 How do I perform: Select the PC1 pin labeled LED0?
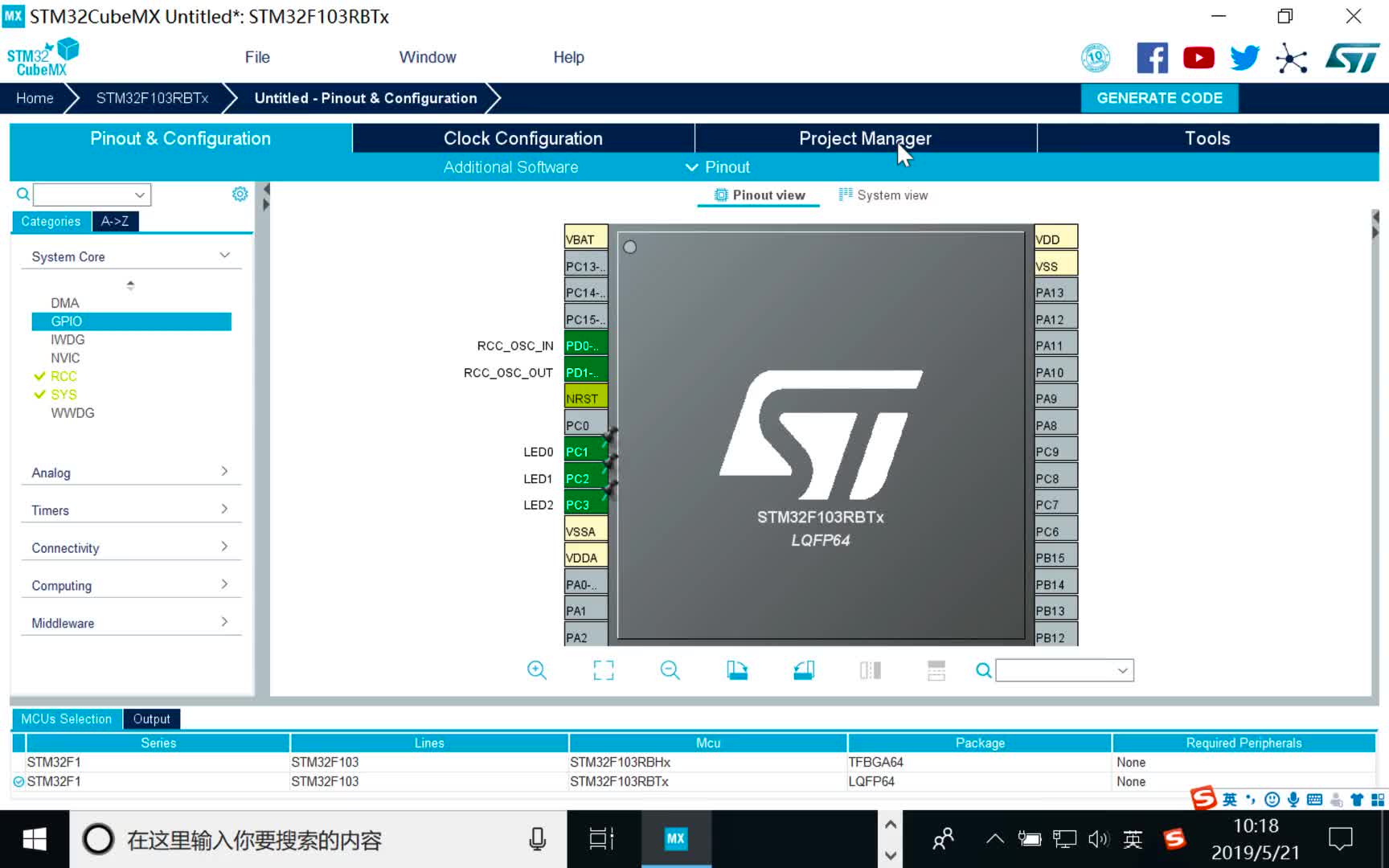point(585,452)
